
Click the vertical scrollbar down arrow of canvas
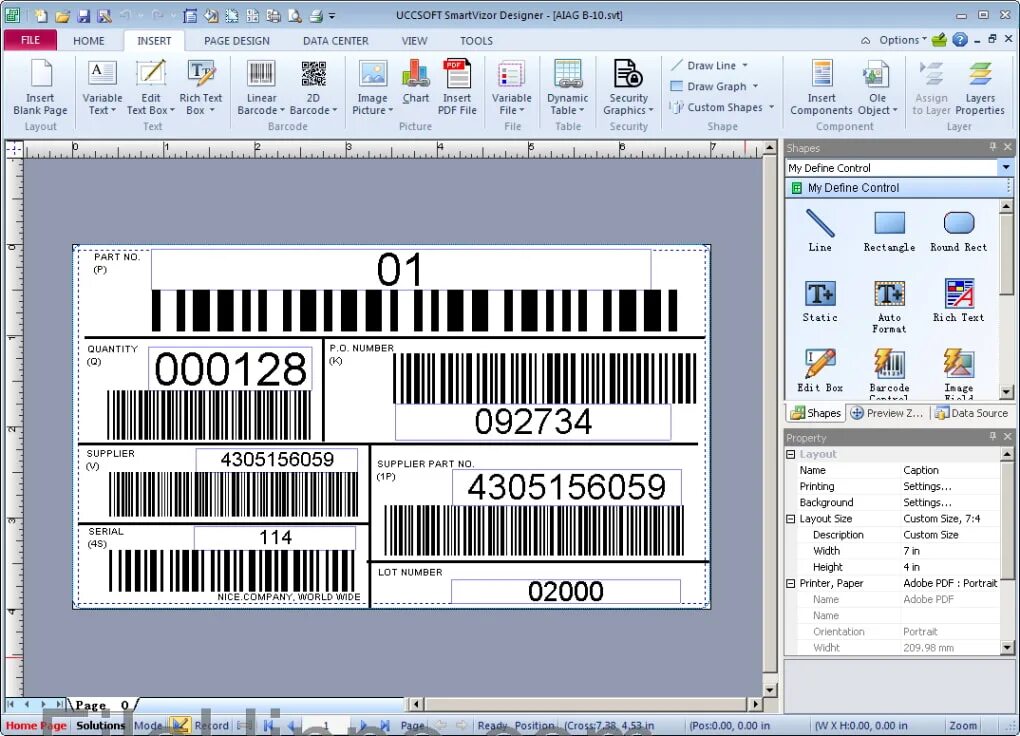(x=770, y=689)
